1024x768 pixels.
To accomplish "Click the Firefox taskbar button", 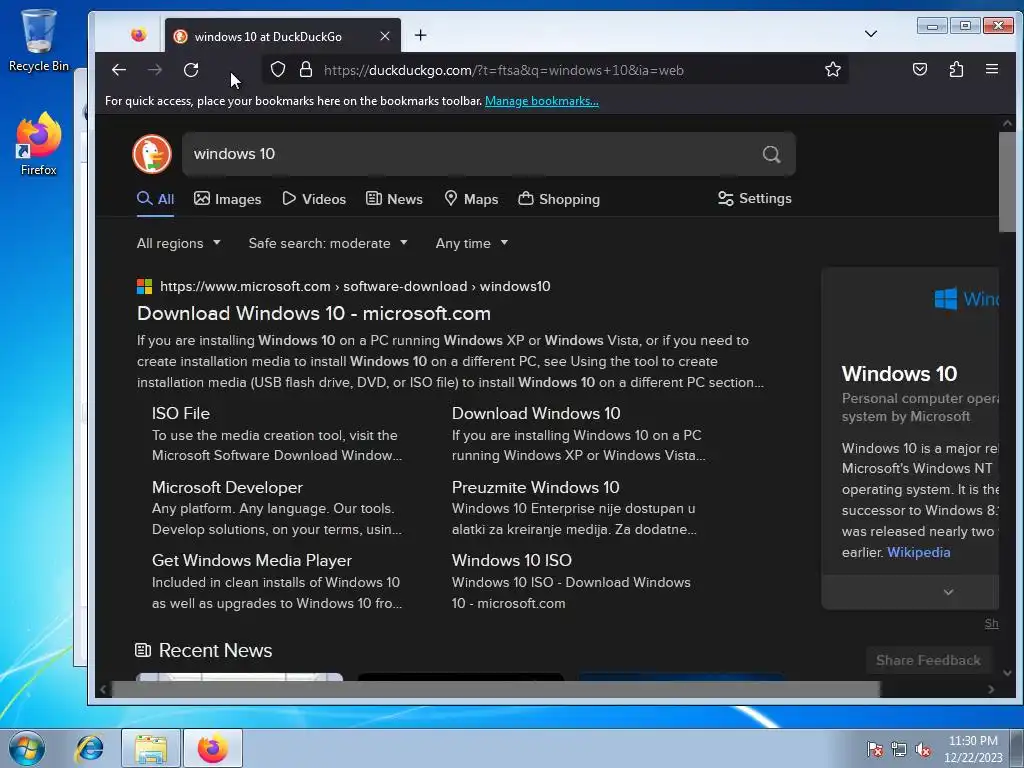I will tap(213, 748).
